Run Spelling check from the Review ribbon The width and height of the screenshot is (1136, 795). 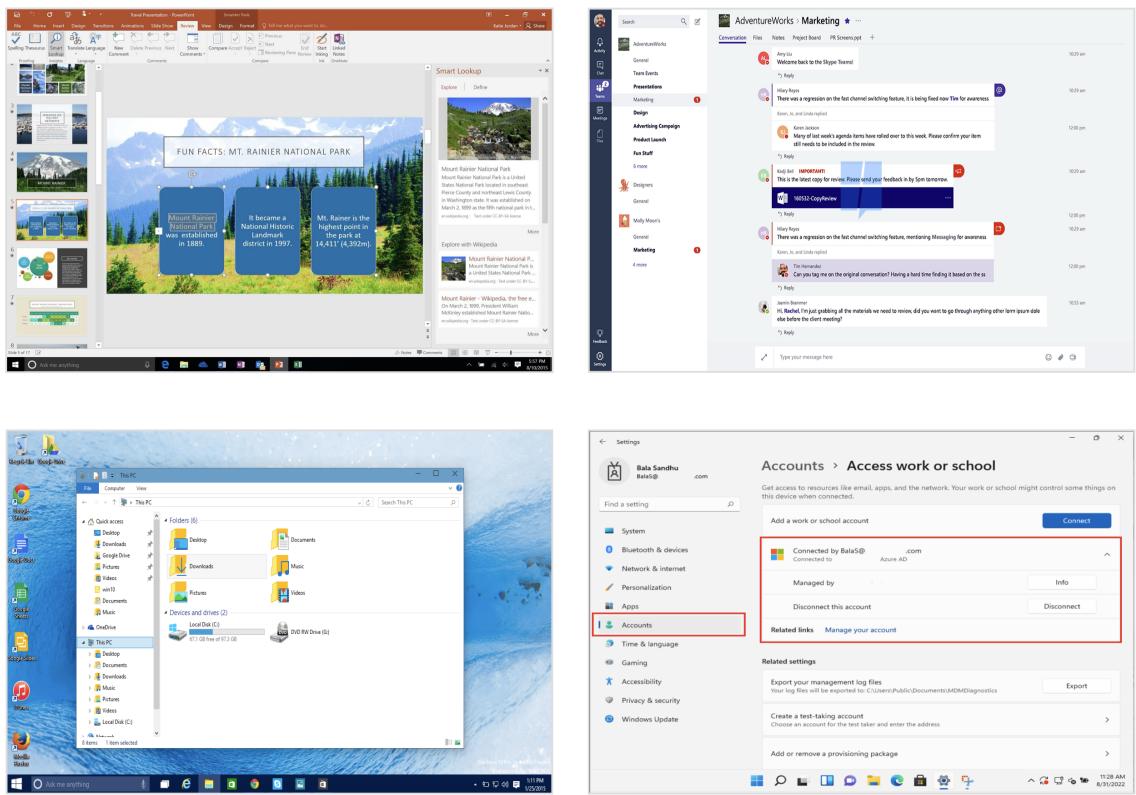[x=15, y=41]
